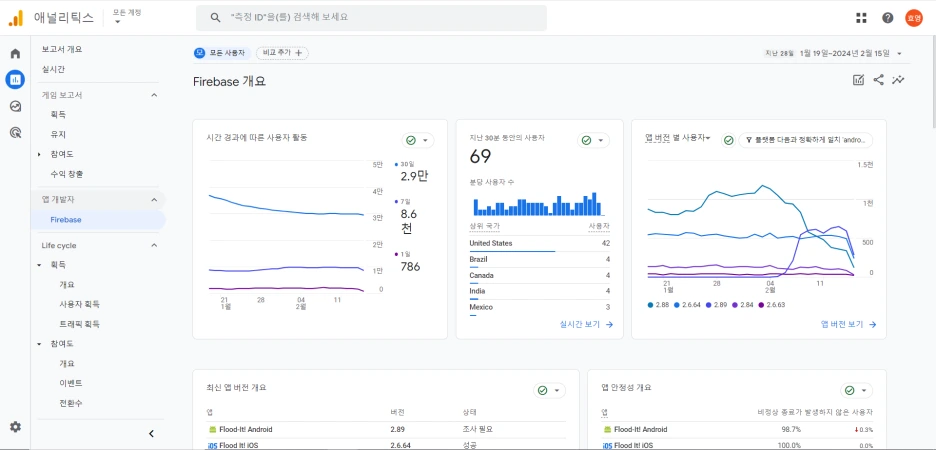Open 수익 창출 report
Viewport: 936px width, 450px height.
click(x=67, y=174)
